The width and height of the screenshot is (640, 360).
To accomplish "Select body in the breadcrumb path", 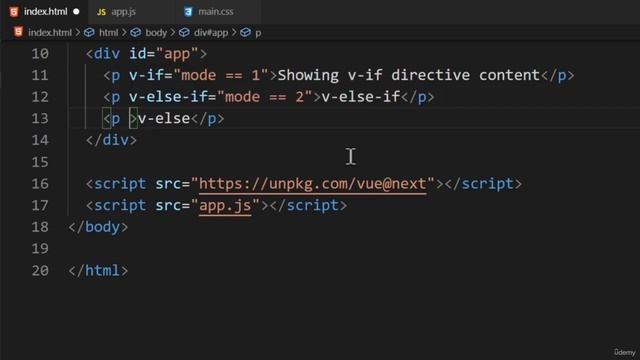I will 156,33.
